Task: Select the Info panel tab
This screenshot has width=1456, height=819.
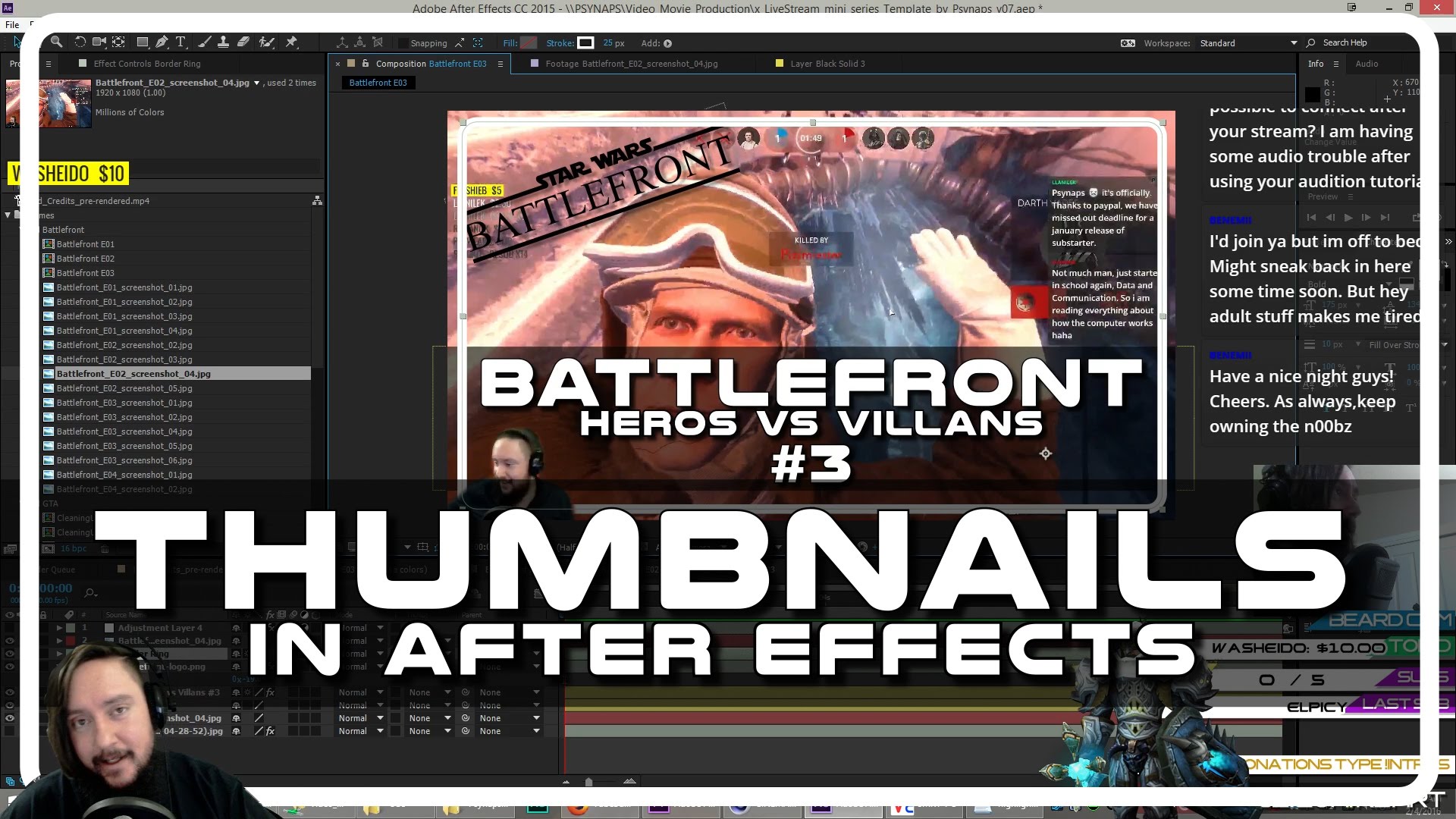Action: pos(1316,64)
